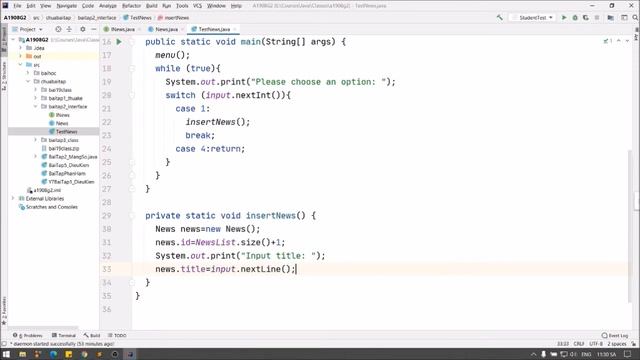Collapse the src folder
This screenshot has height=360, width=640.
tap(20, 64)
